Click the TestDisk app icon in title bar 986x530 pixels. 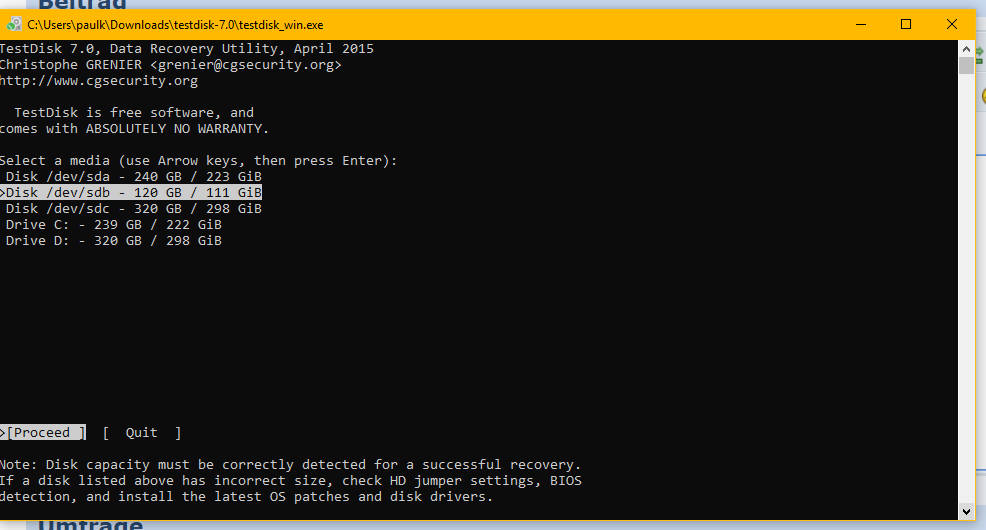(13, 25)
